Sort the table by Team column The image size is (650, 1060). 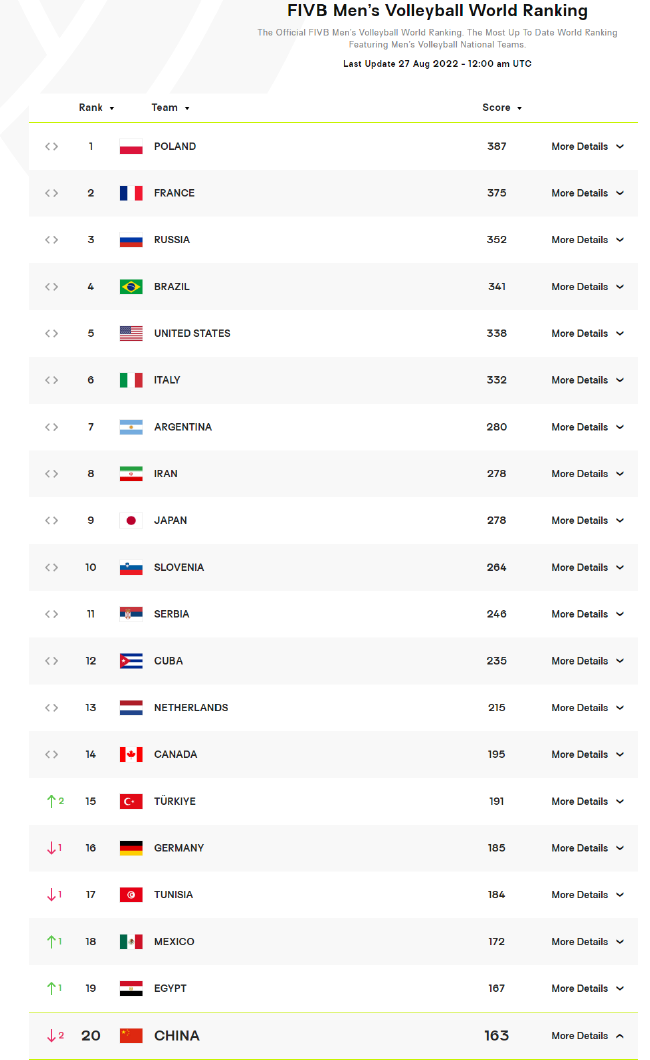point(170,108)
